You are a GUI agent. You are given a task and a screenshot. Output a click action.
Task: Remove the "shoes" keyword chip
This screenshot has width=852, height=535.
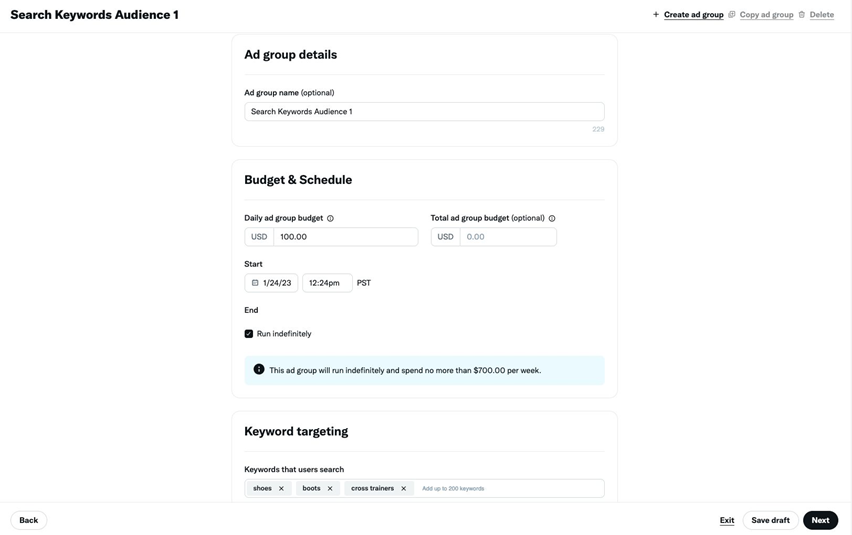(281, 489)
